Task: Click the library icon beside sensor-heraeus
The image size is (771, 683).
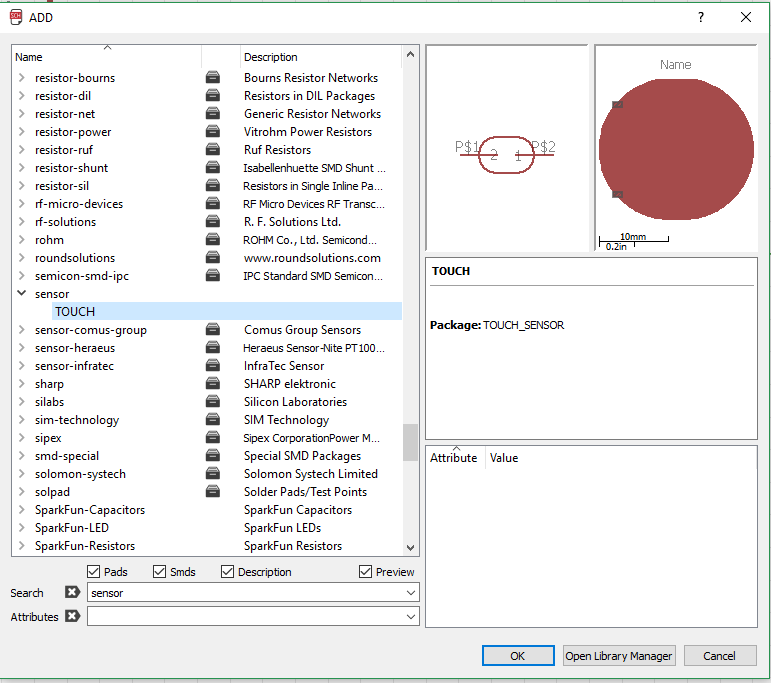Action: 212,348
